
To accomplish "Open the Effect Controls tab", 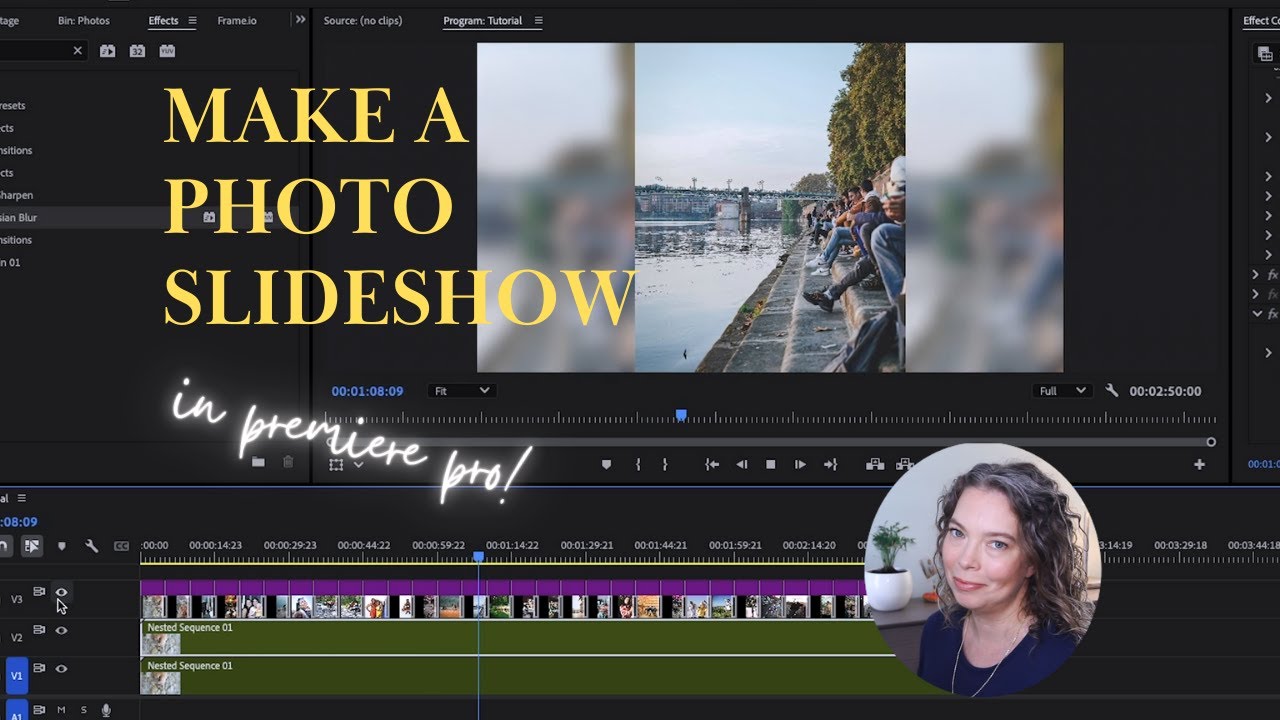I will 1261,21.
